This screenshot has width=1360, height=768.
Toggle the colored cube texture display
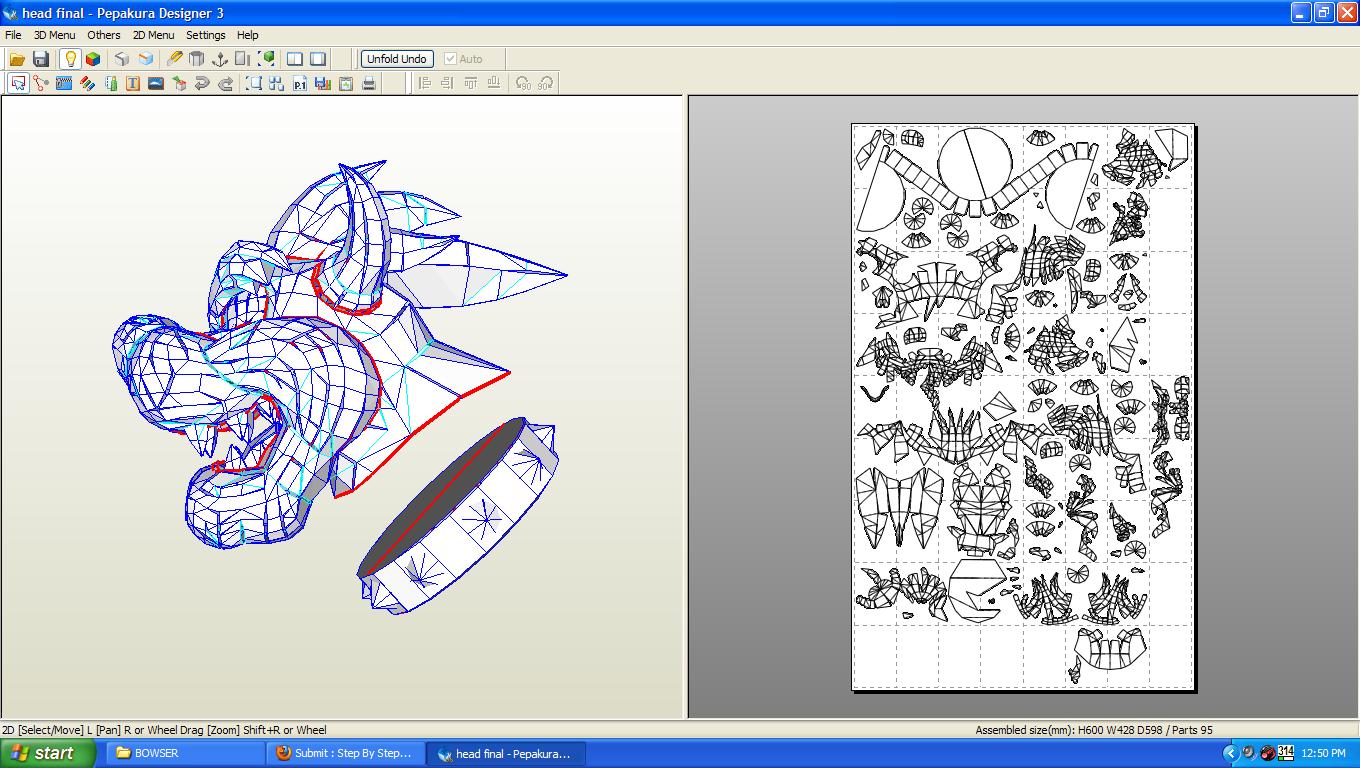tap(93, 59)
